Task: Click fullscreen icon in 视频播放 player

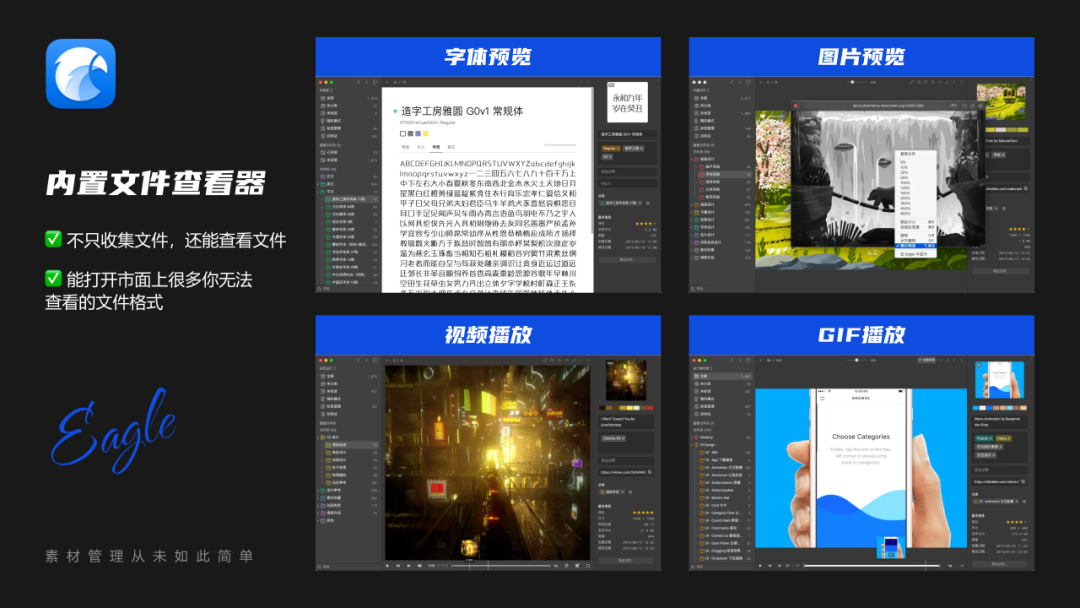Action: (588, 565)
